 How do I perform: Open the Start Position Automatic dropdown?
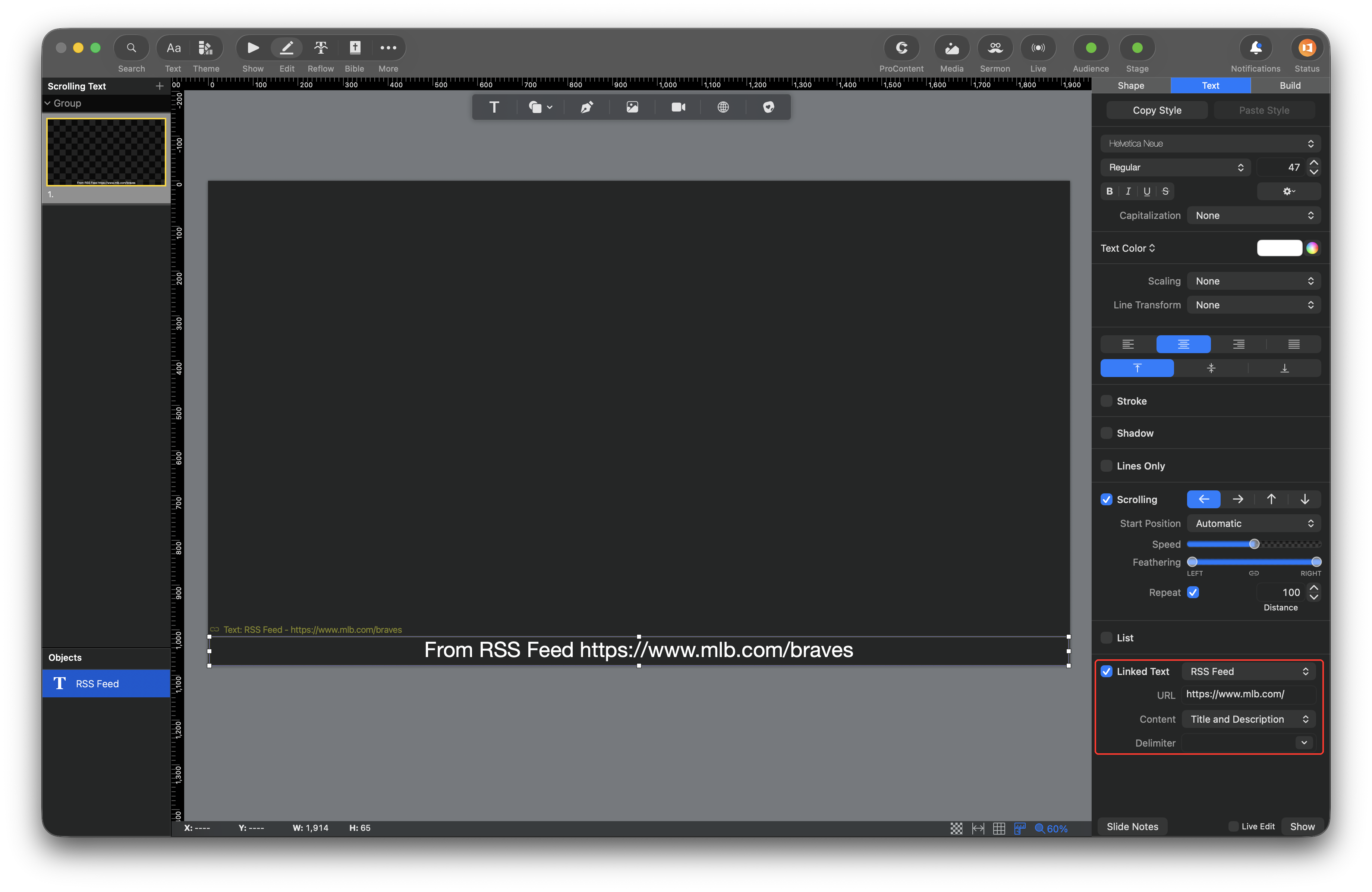1254,524
